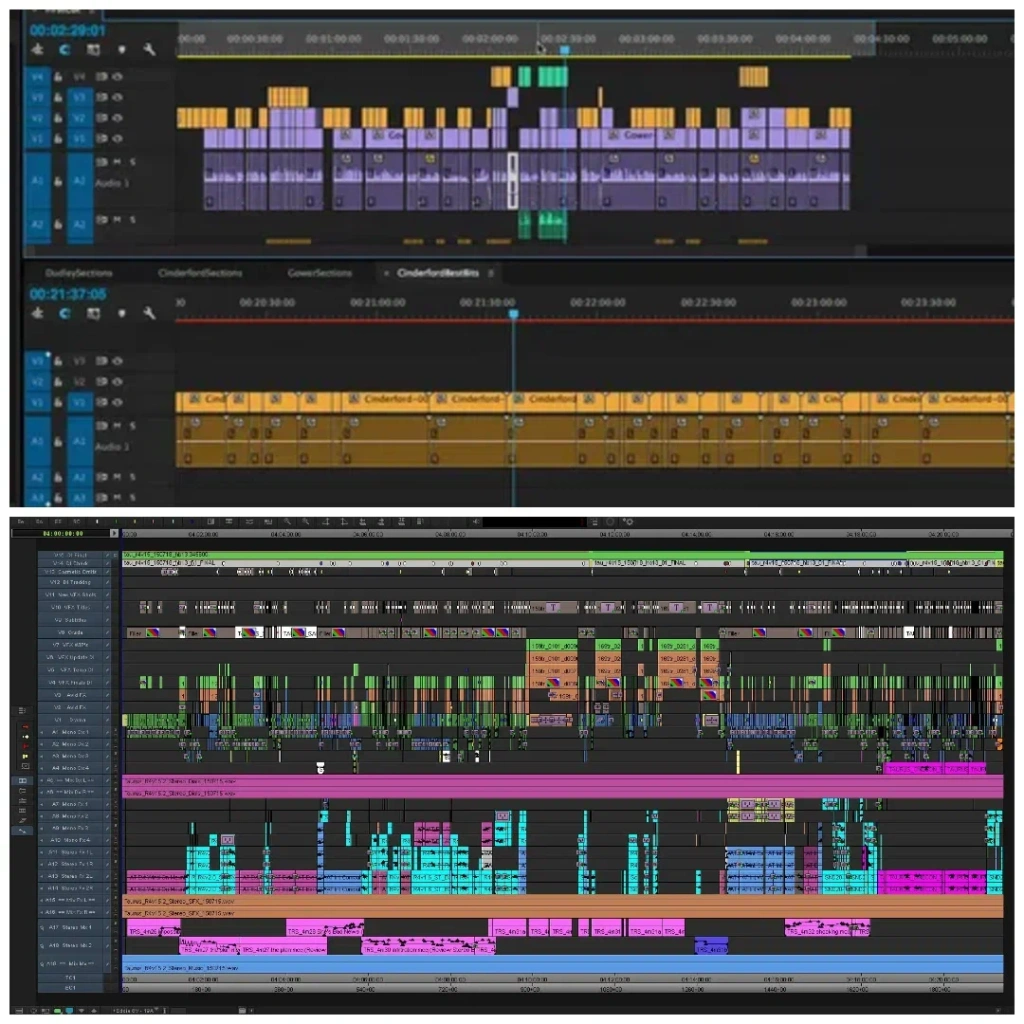Viewport: 1024px width, 1024px height.
Task: Click the add marker icon in top timeline
Action: (x=122, y=48)
